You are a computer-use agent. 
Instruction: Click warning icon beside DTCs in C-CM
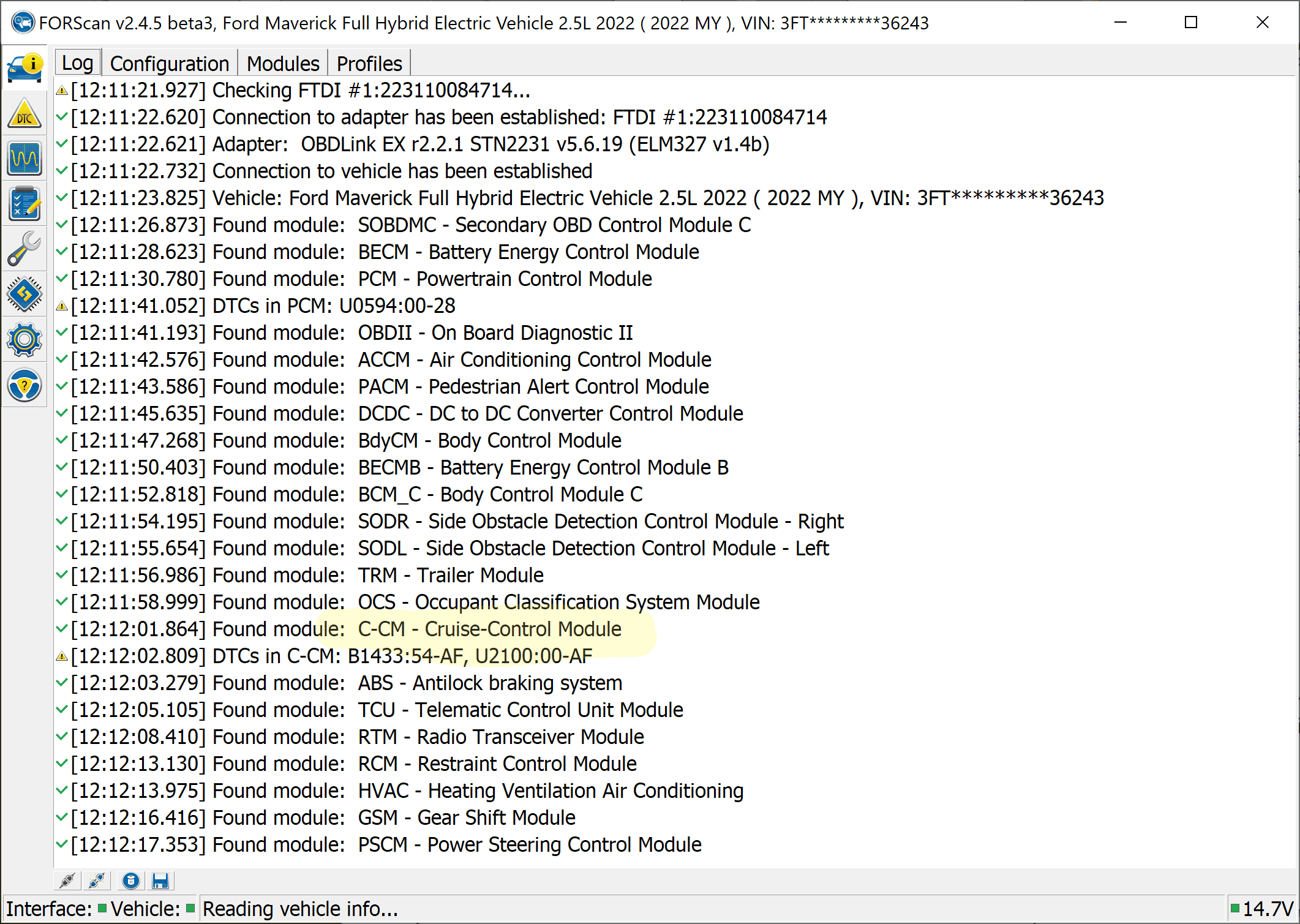click(x=62, y=656)
